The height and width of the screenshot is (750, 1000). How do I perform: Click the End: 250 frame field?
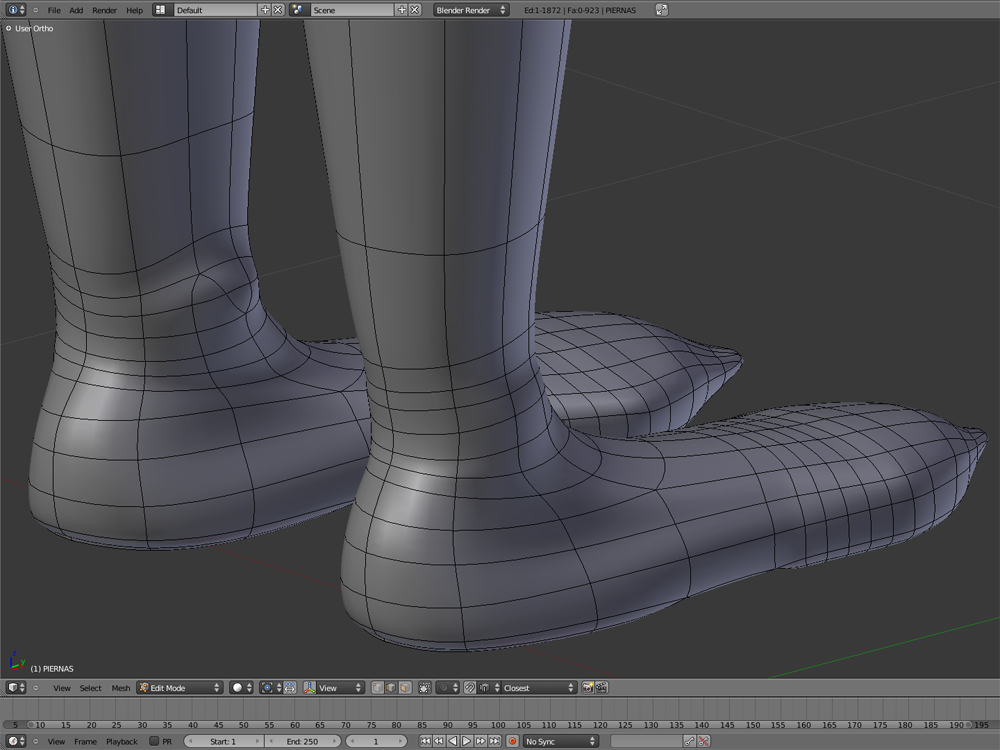(301, 741)
